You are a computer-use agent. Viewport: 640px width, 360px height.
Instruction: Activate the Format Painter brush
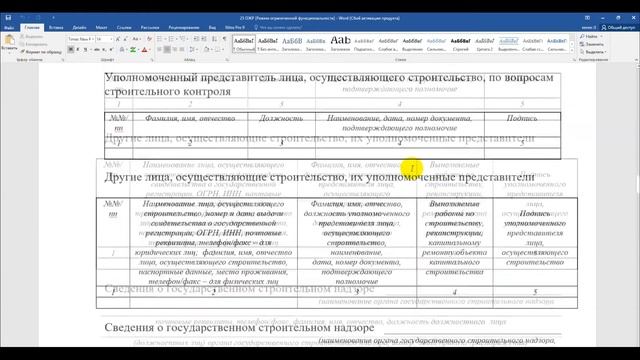[x=22, y=52]
